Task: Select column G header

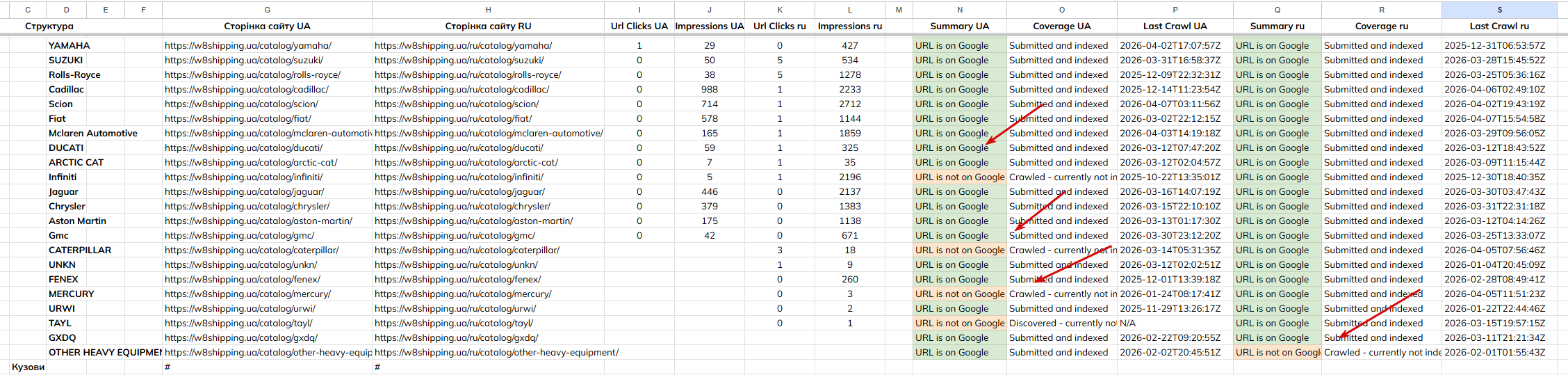Action: (267, 10)
